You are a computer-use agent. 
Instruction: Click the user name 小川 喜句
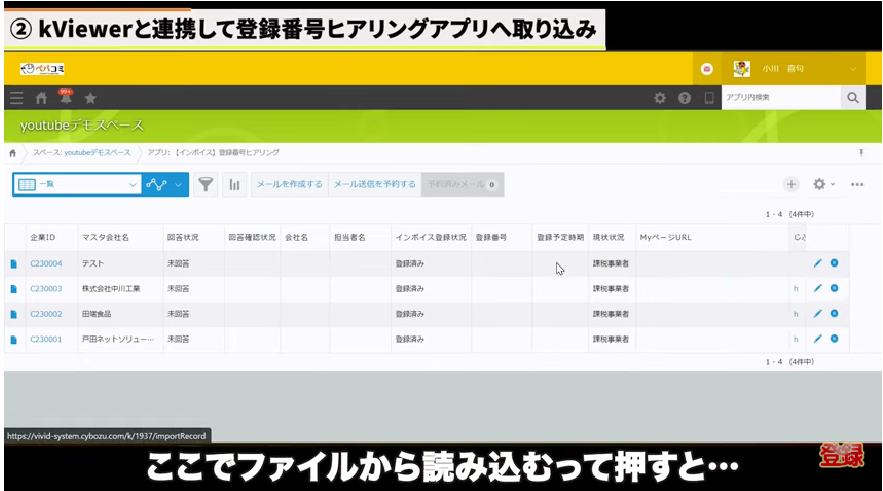783,69
